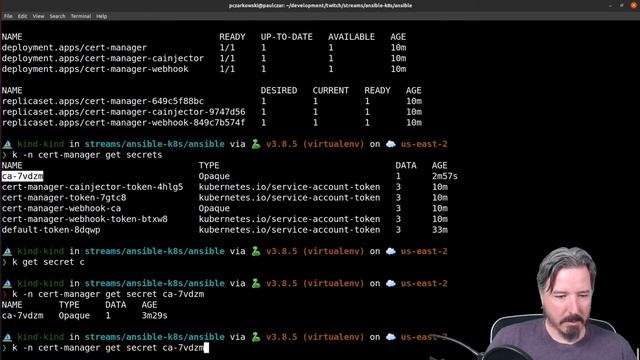Click the 2m57s age value

tap(444, 176)
